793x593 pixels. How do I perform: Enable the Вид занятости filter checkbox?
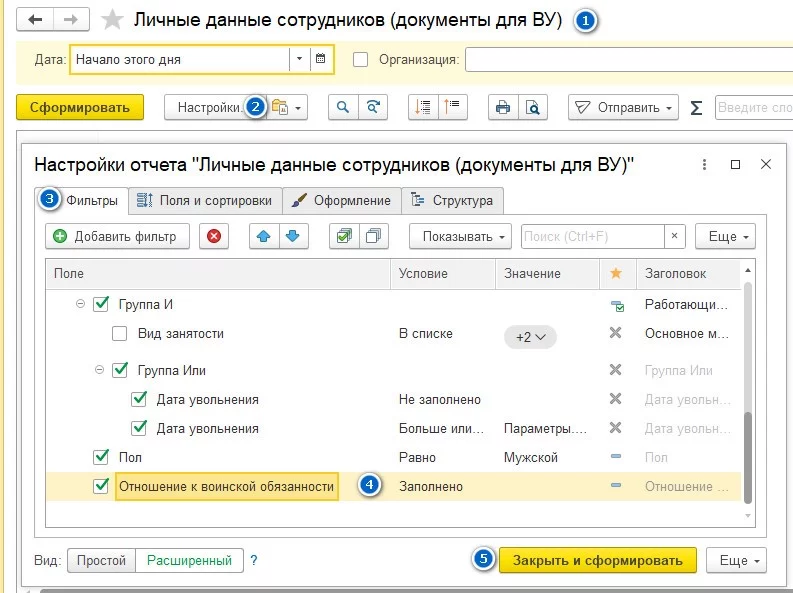click(x=119, y=334)
